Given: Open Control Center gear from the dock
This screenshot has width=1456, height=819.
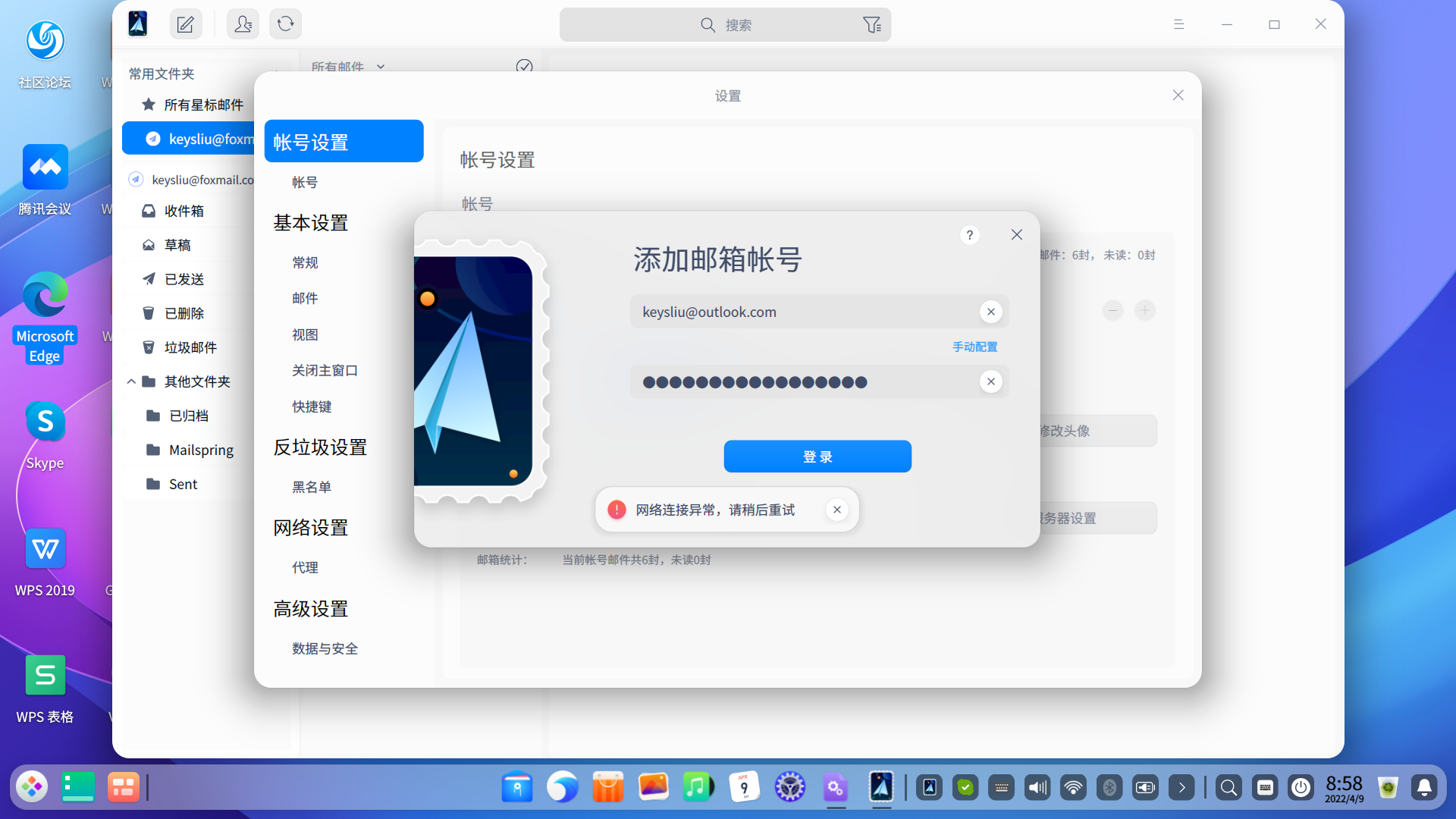Looking at the screenshot, I should 789,787.
